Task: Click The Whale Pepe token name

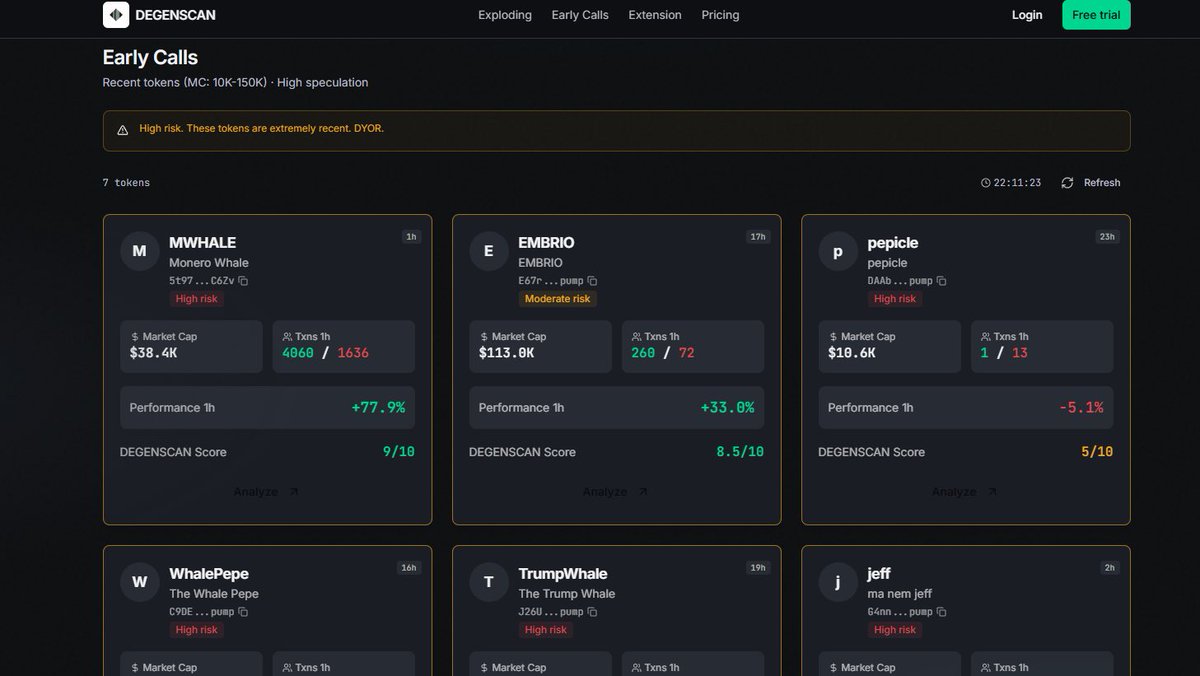Action: click(214, 594)
